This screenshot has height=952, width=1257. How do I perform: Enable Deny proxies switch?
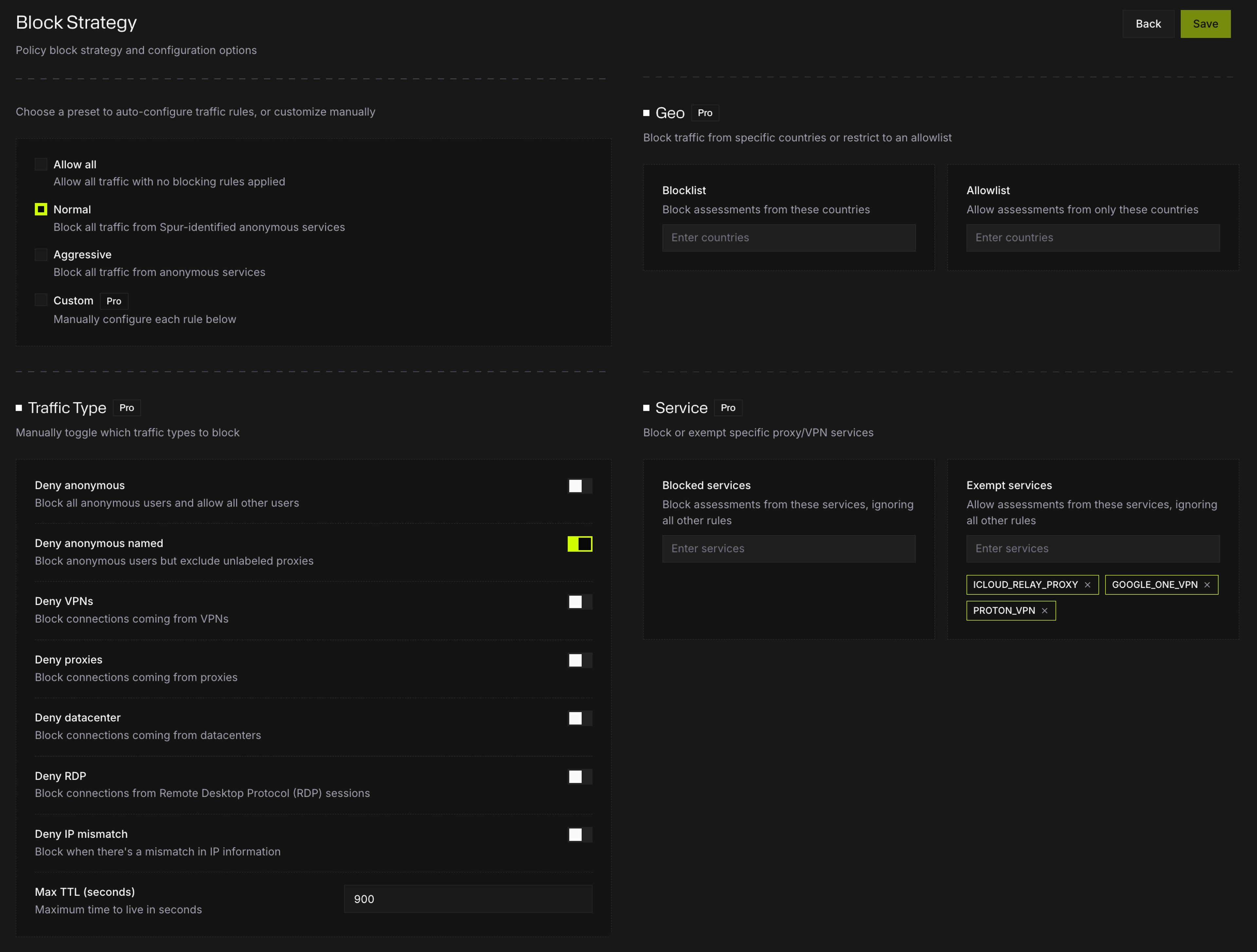pos(580,660)
